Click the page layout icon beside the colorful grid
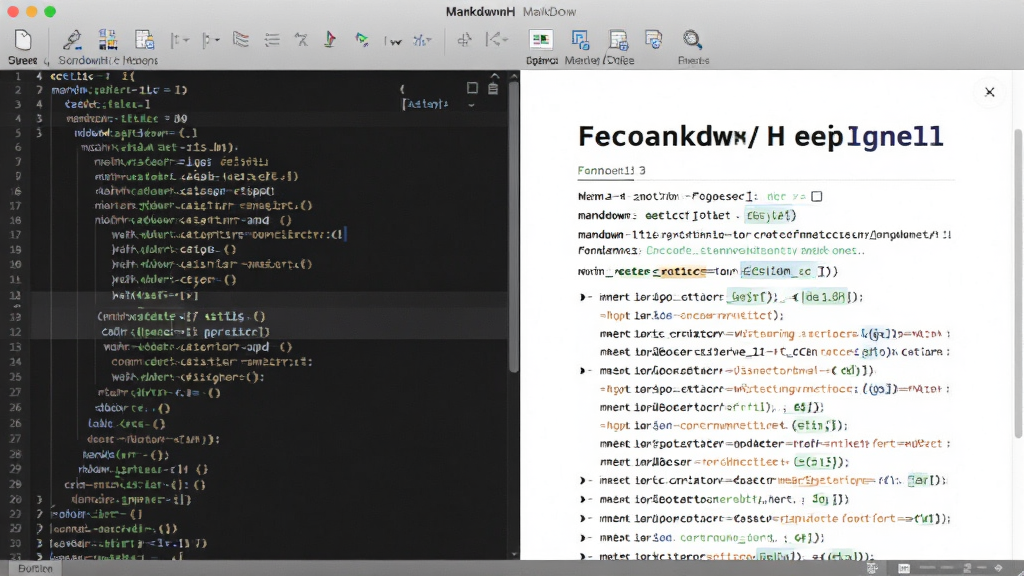 click(144, 40)
